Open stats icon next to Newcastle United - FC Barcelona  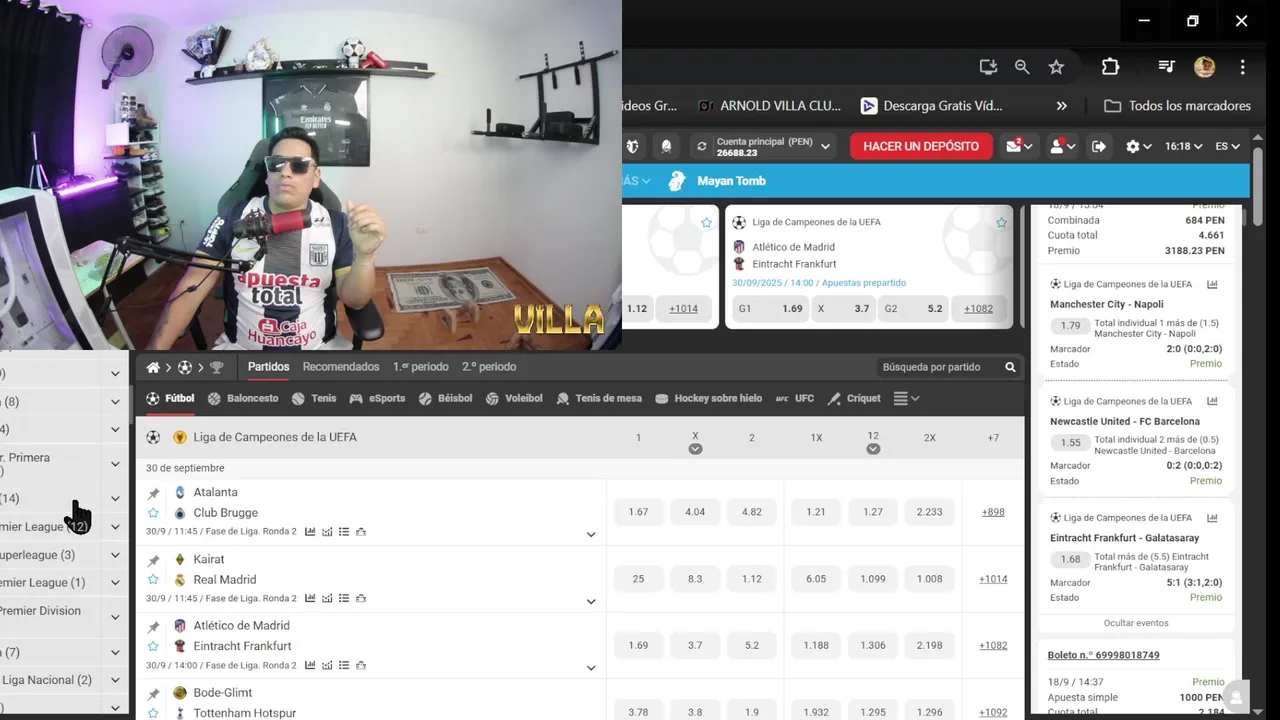(1213, 401)
